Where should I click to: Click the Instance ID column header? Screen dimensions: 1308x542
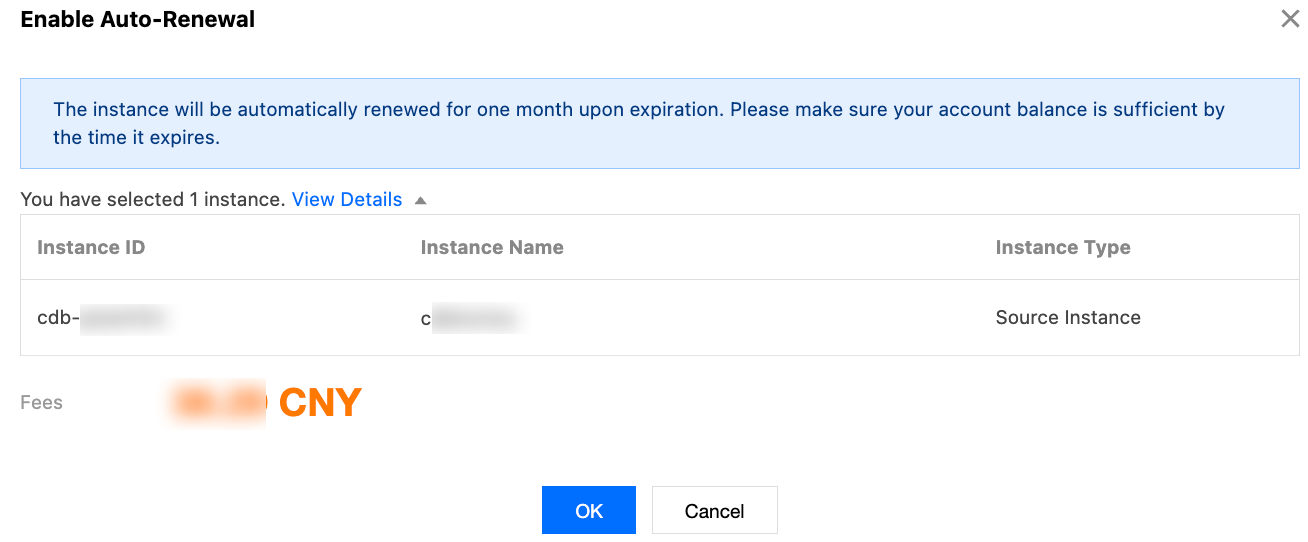click(x=91, y=247)
